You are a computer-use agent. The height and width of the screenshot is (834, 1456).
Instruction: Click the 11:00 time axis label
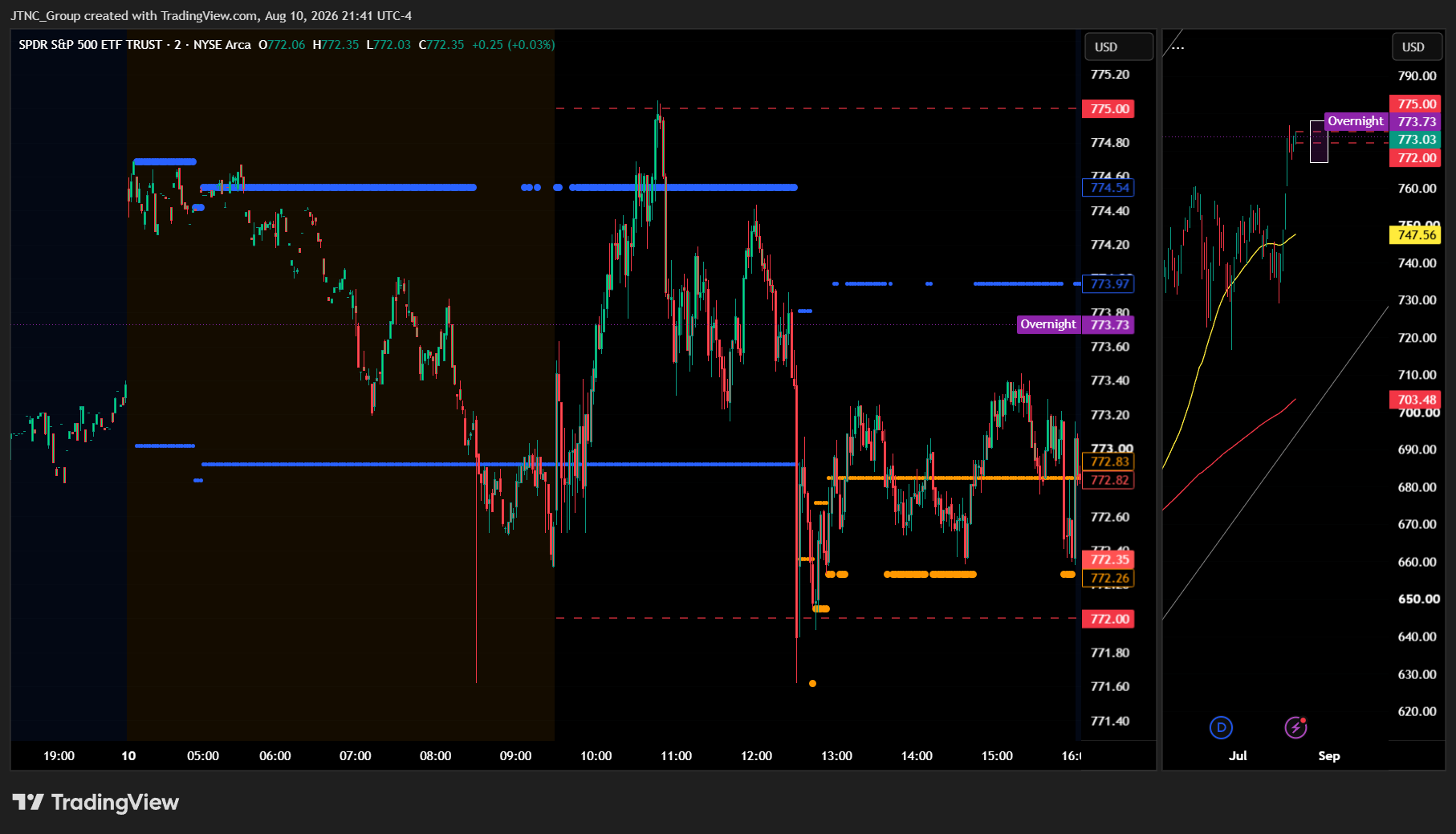tap(677, 756)
